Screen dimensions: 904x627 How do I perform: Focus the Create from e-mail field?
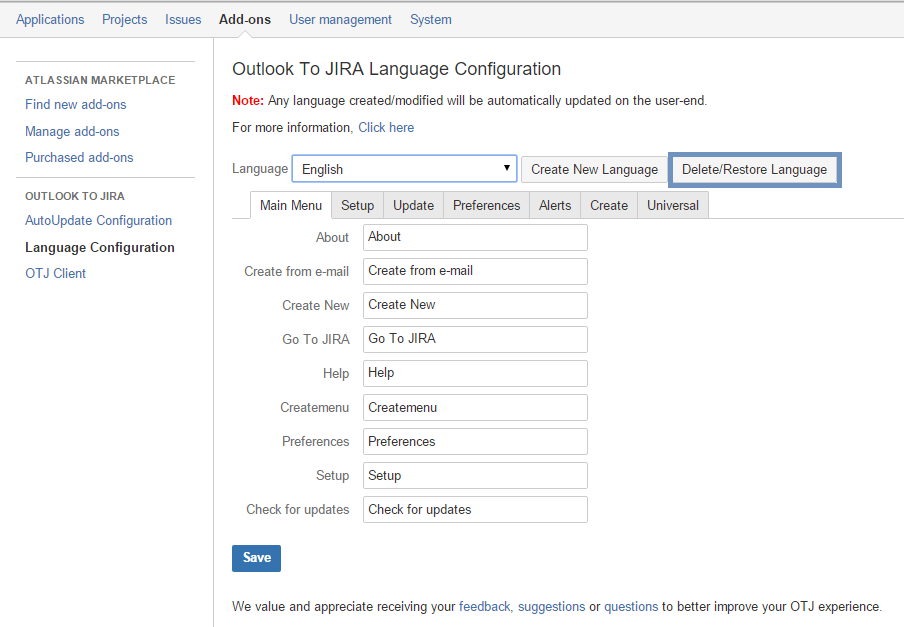point(475,271)
